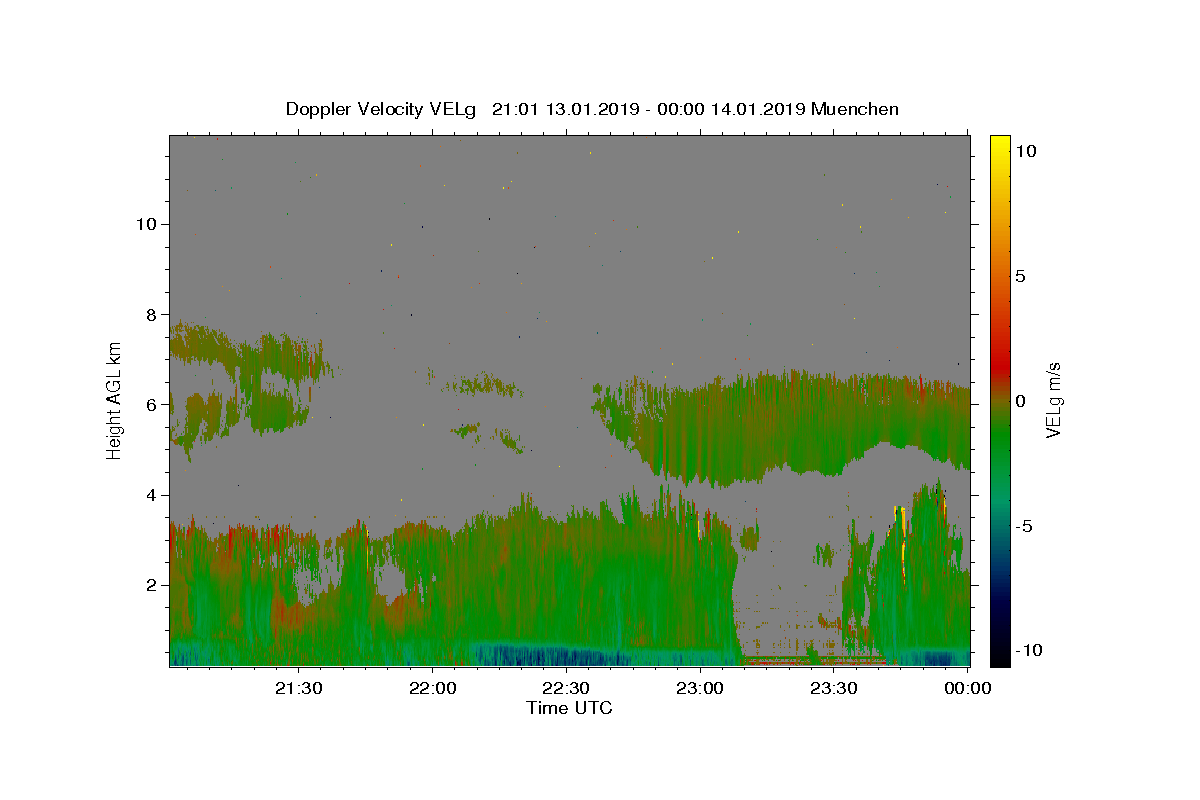Click the 23:30 time tick label

pos(832,688)
